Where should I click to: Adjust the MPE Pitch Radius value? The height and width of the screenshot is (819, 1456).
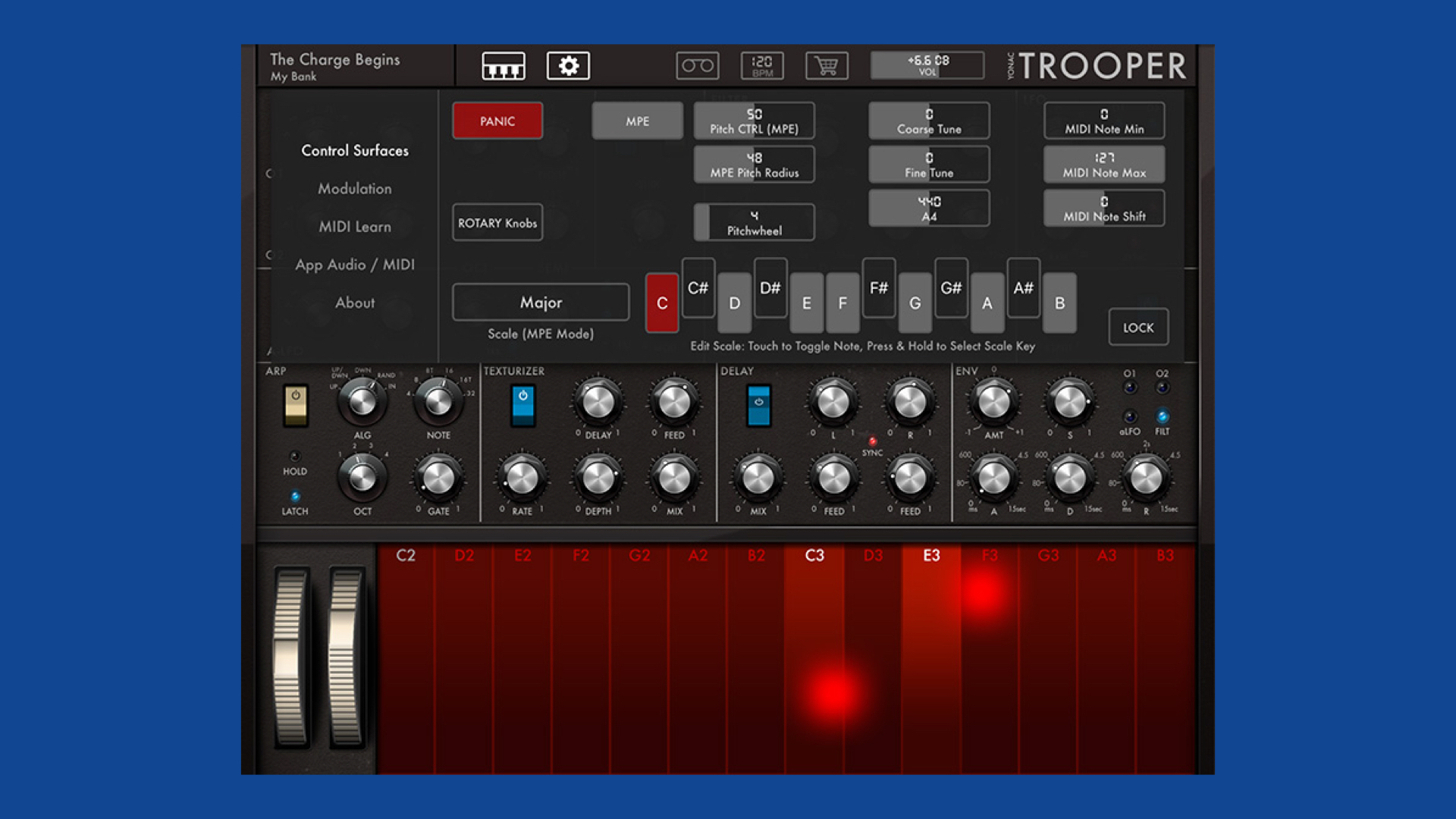pos(755,165)
